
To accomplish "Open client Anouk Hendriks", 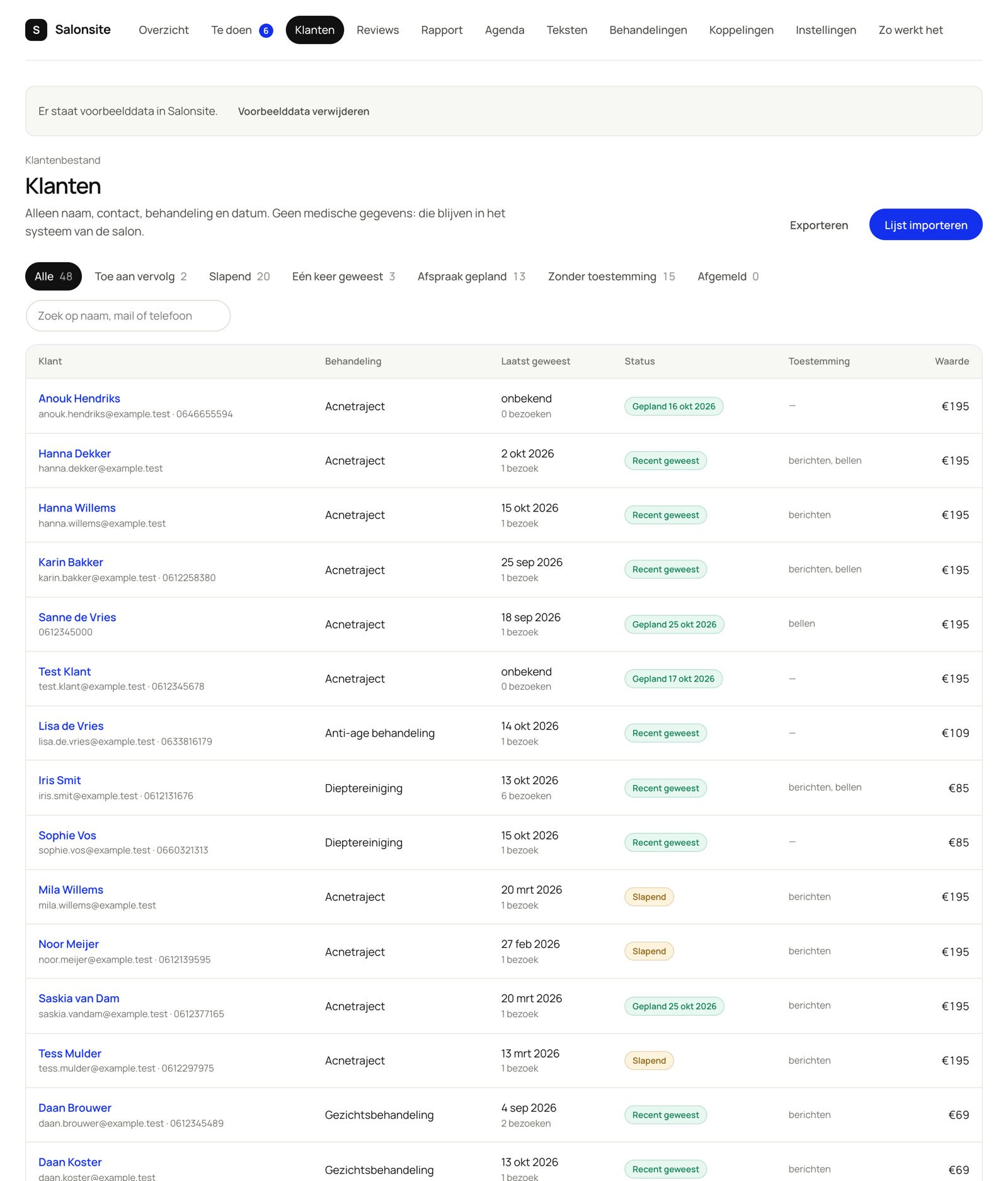I will tap(79, 399).
